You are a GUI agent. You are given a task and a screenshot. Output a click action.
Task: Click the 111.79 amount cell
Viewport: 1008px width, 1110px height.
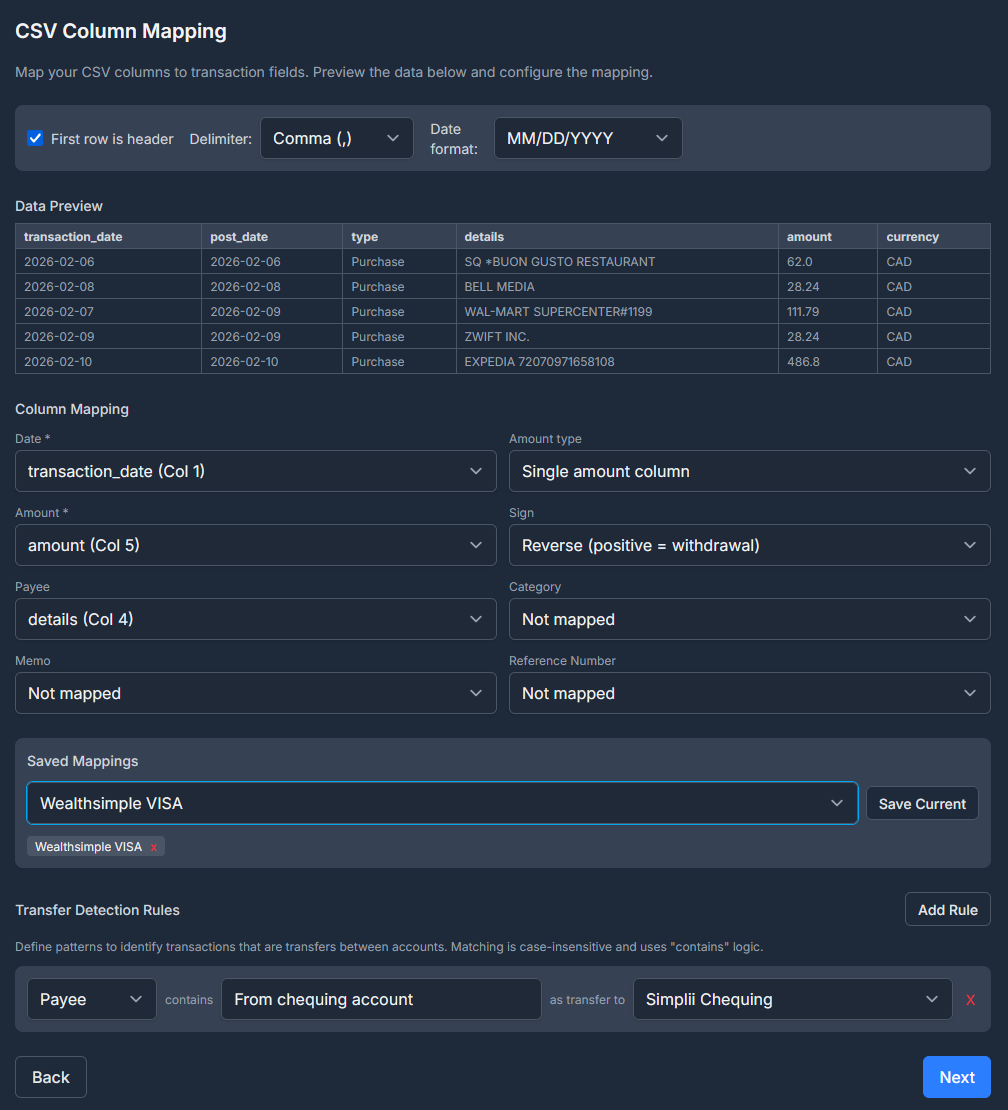point(827,311)
